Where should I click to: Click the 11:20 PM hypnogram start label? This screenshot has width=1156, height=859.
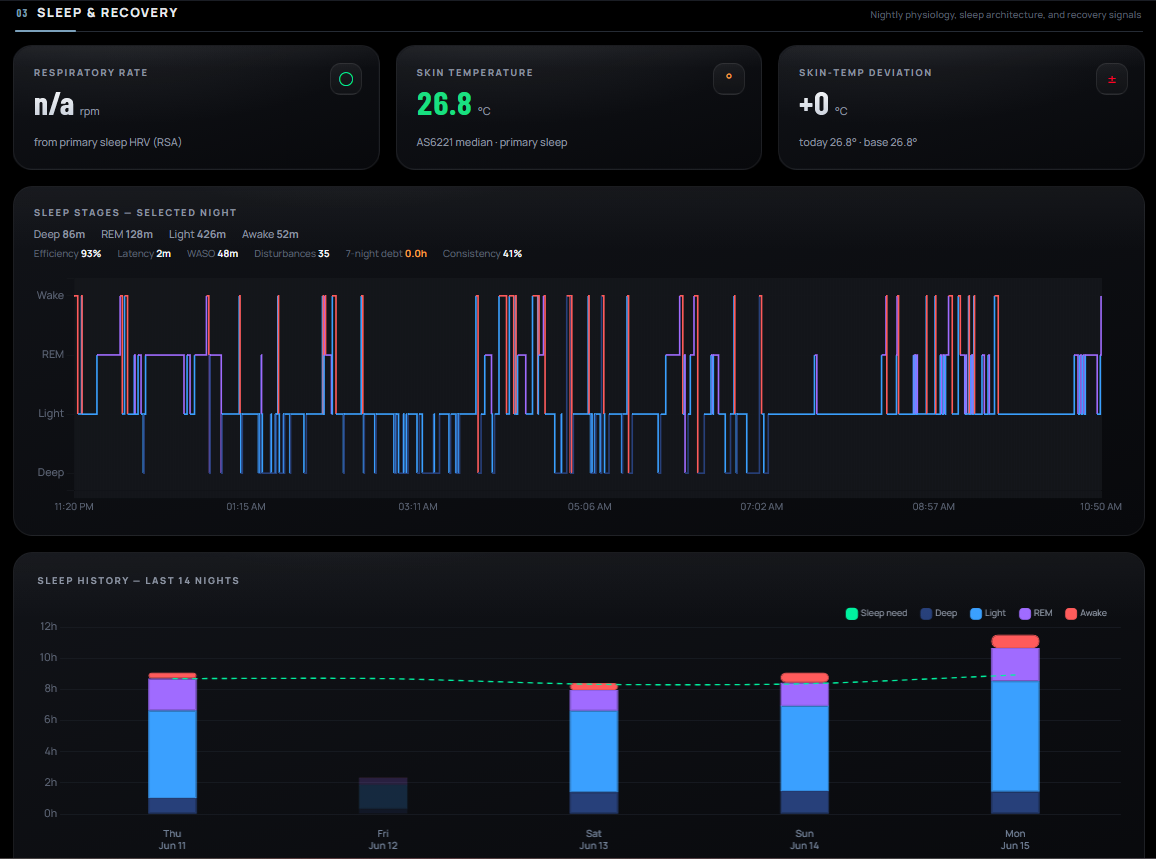(74, 507)
